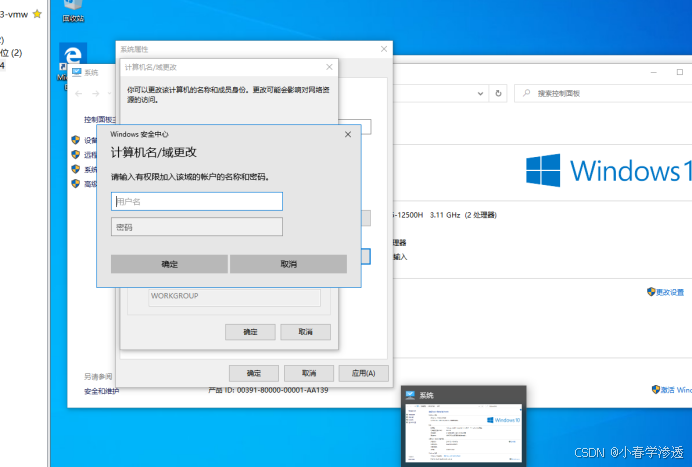Cancel the Windows Security credentials dialog
The height and width of the screenshot is (467, 692).
click(288, 264)
